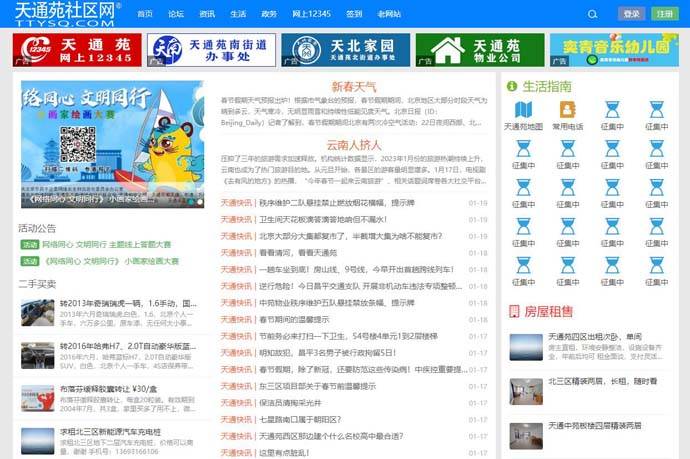Open news about 房山线、9号线 跨线列车

point(356,269)
